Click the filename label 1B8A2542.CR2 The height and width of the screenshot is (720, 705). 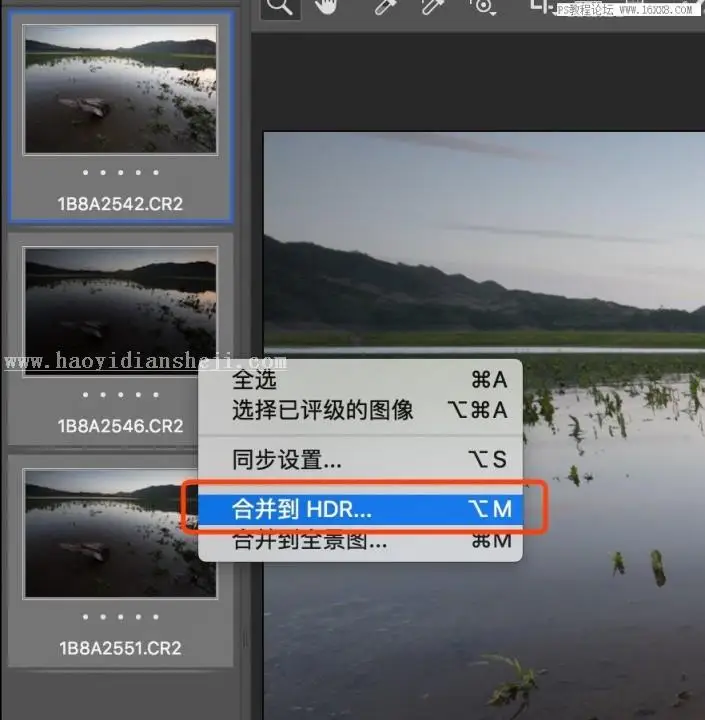[x=120, y=204]
